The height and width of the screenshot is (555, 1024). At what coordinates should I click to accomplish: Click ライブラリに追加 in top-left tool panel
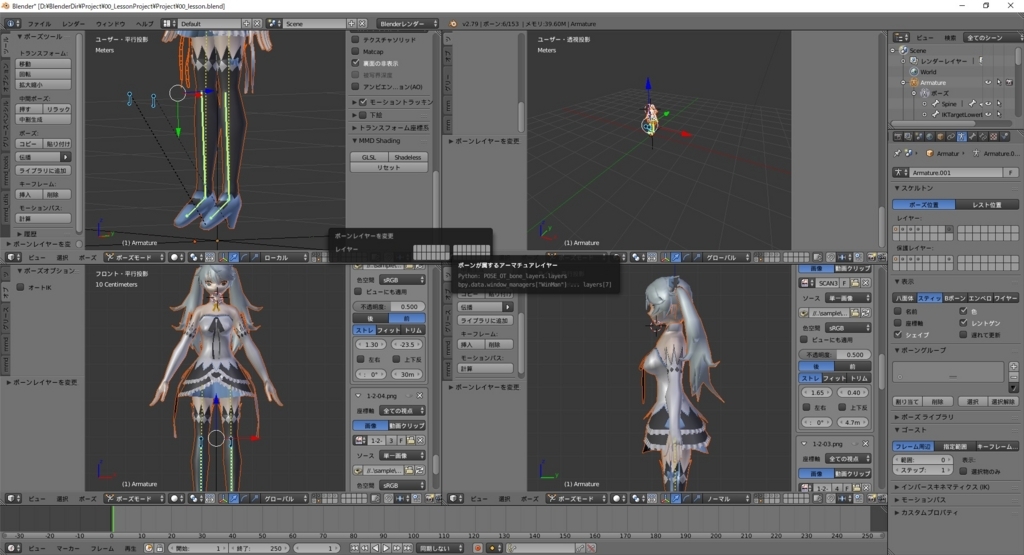(x=44, y=170)
